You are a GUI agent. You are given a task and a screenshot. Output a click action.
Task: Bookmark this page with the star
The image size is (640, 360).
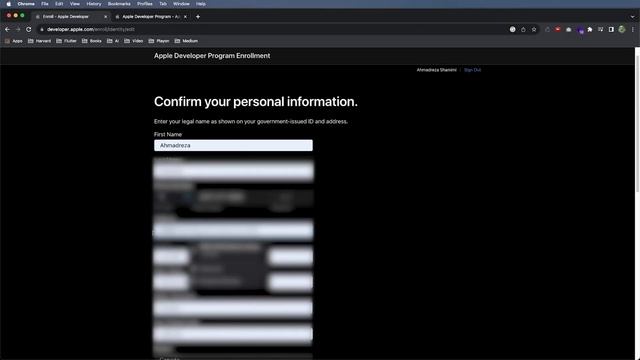(534, 29)
